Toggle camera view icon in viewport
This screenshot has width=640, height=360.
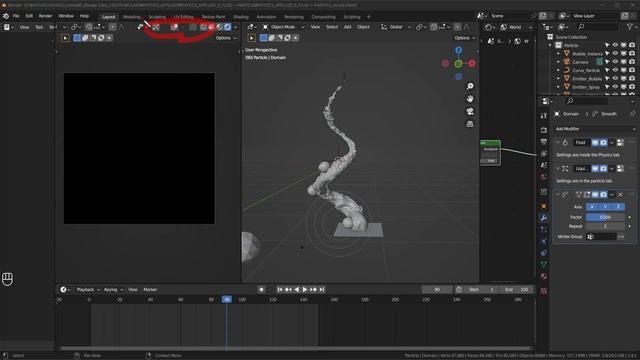(470, 111)
